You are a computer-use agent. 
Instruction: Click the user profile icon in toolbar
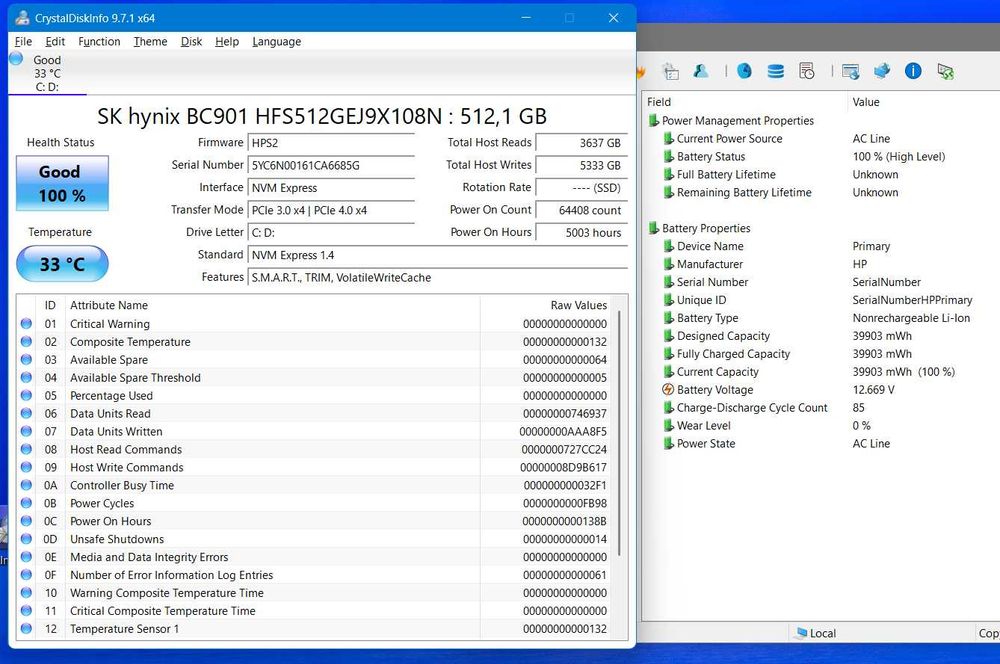click(x=701, y=71)
